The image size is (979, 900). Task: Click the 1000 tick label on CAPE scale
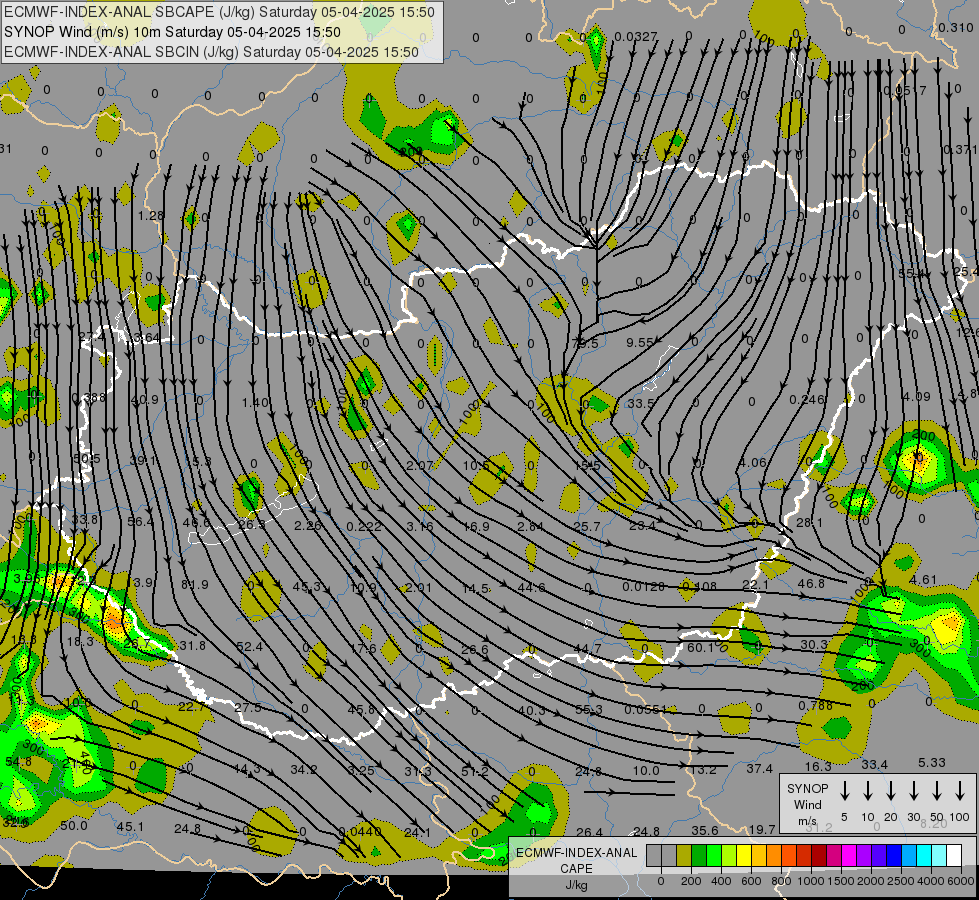click(x=810, y=881)
